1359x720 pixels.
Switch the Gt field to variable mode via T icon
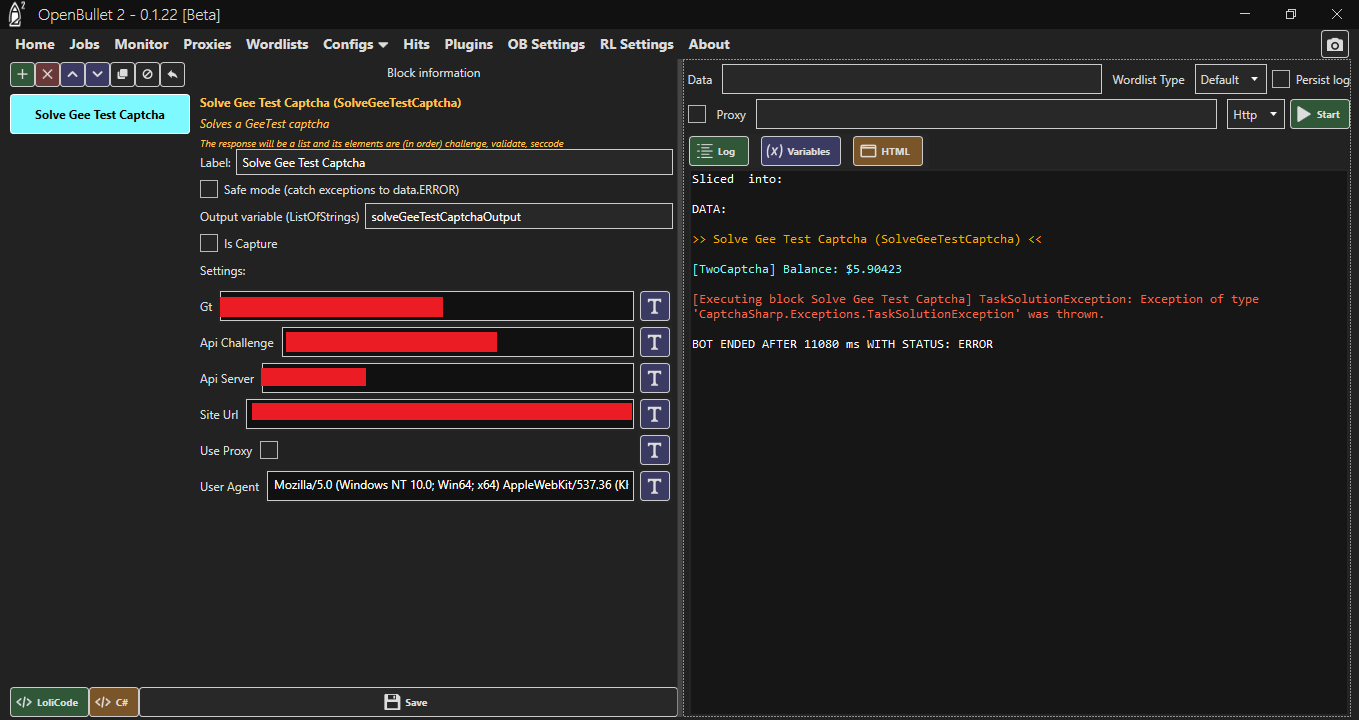click(x=654, y=306)
